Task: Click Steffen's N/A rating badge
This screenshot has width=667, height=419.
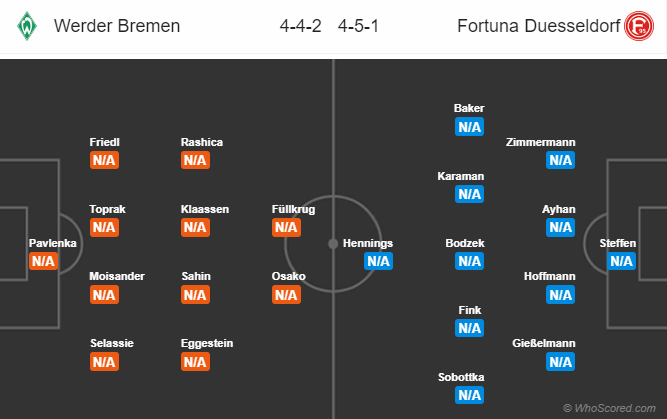Action: [x=621, y=261]
